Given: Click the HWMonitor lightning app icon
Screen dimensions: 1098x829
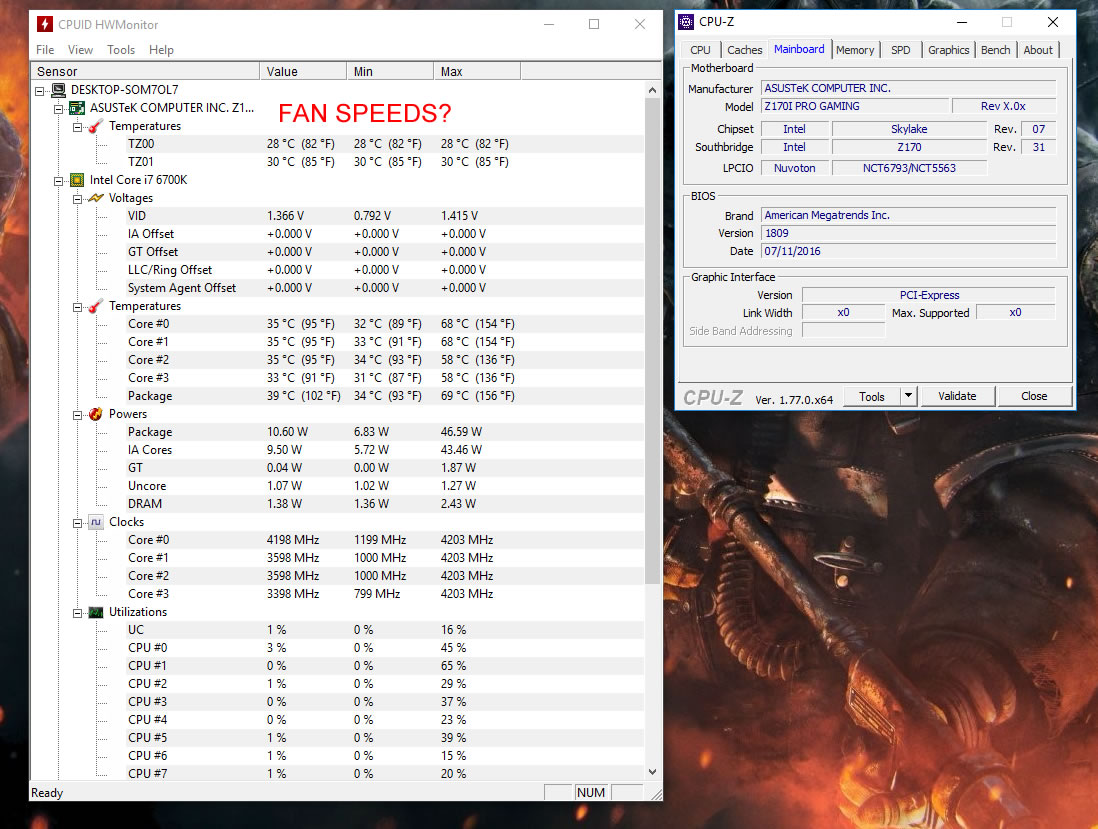Looking at the screenshot, I should pyautogui.click(x=45, y=25).
